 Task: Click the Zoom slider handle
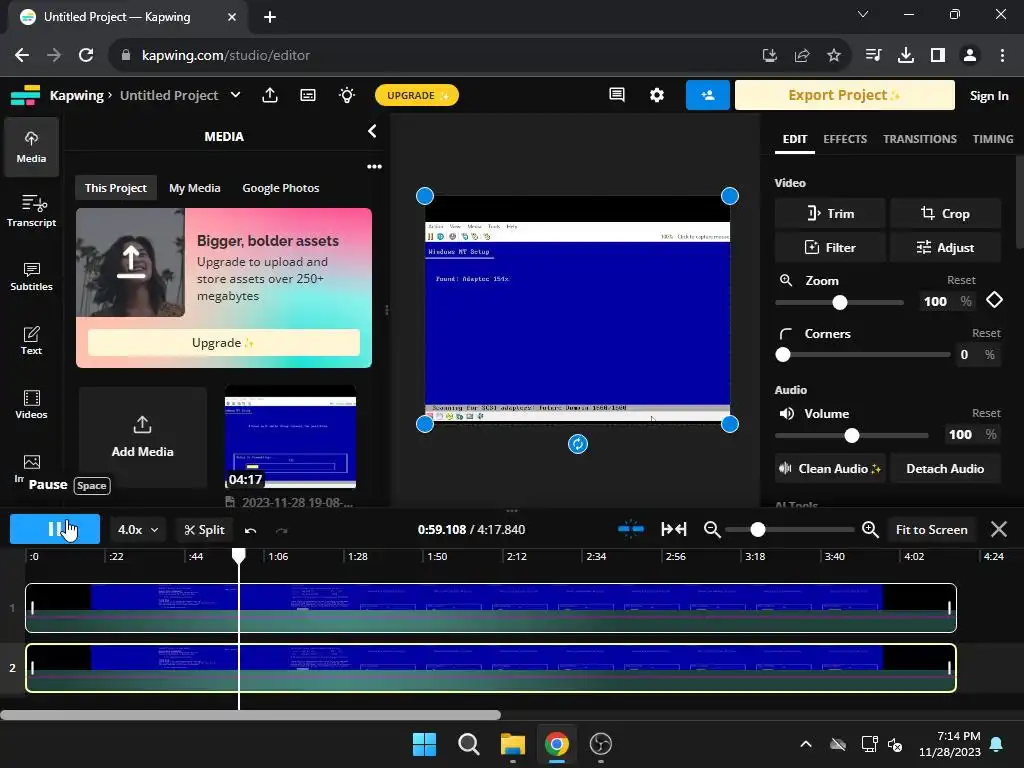(840, 302)
